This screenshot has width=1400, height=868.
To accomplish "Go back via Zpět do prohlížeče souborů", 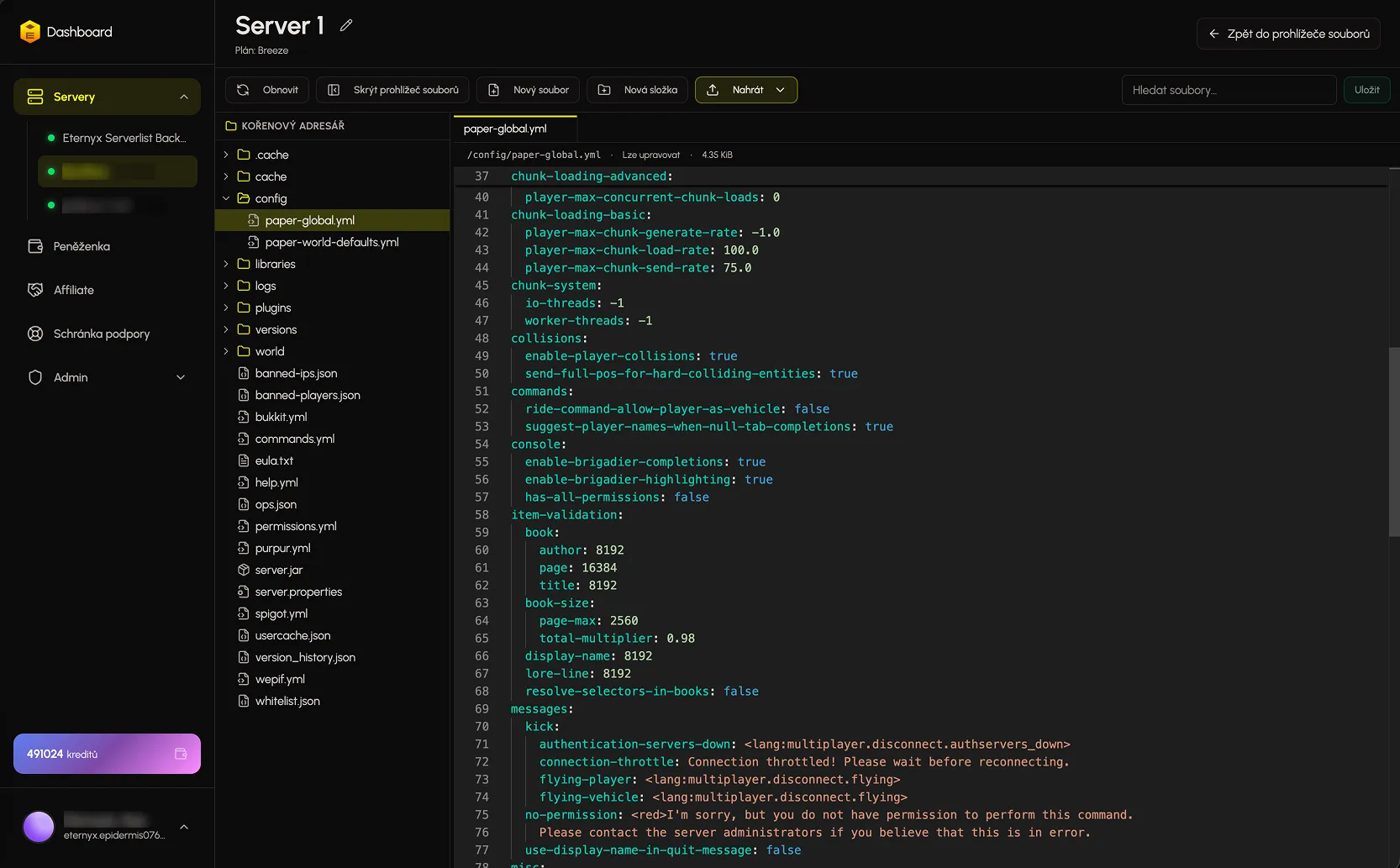I will tap(1288, 34).
